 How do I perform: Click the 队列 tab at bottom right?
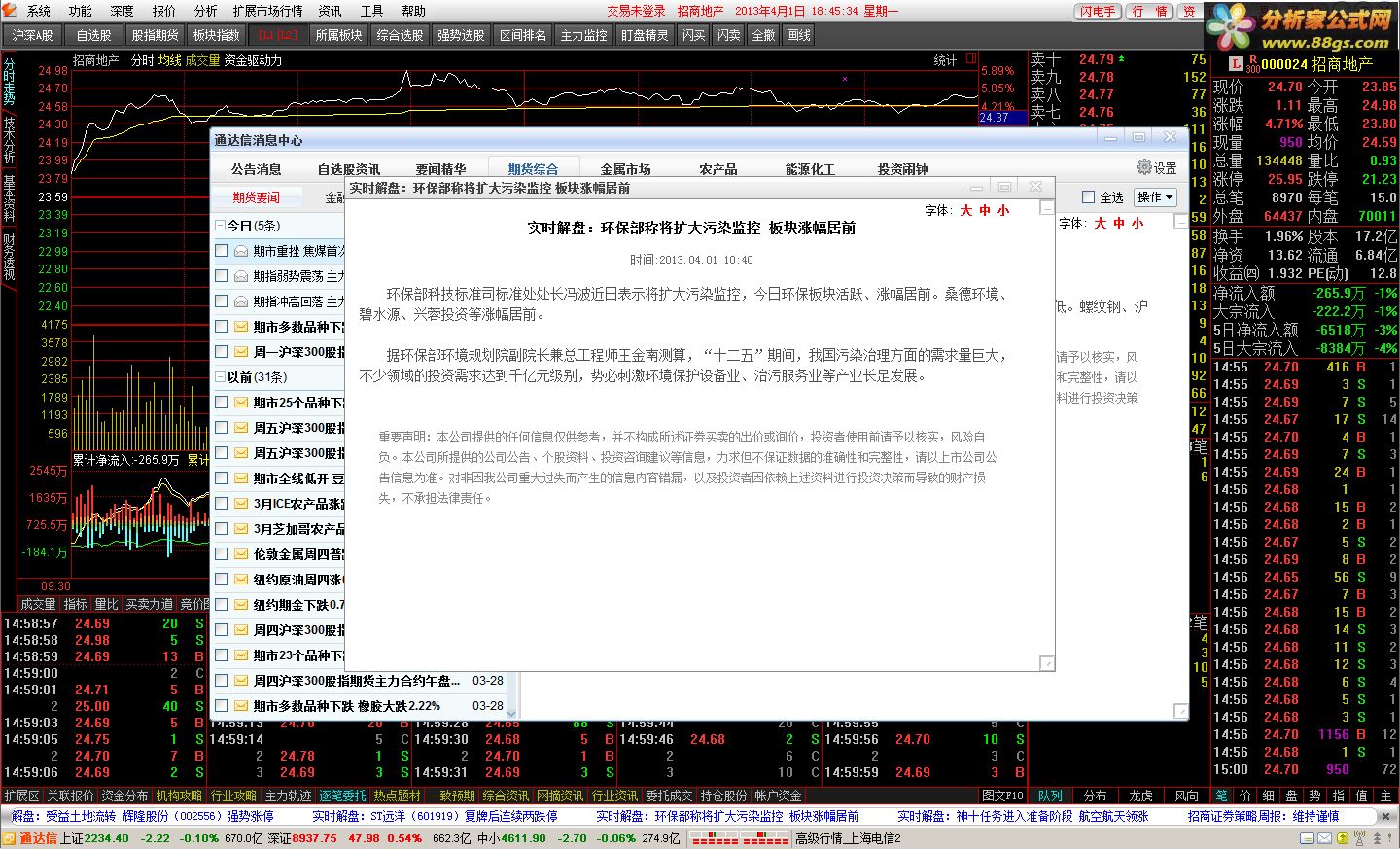point(1050,796)
